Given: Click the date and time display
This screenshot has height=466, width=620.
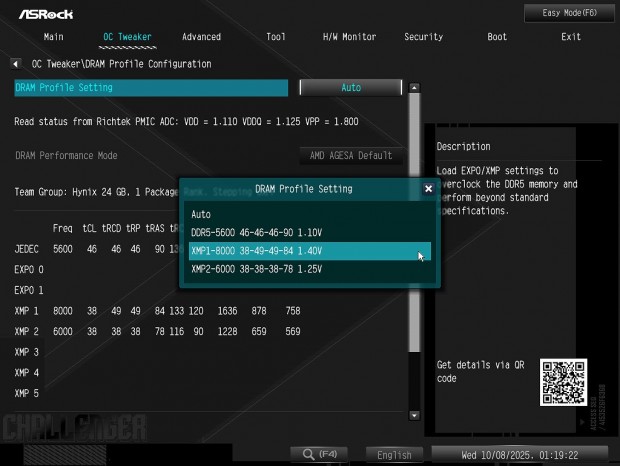Looking at the screenshot, I should pos(520,455).
